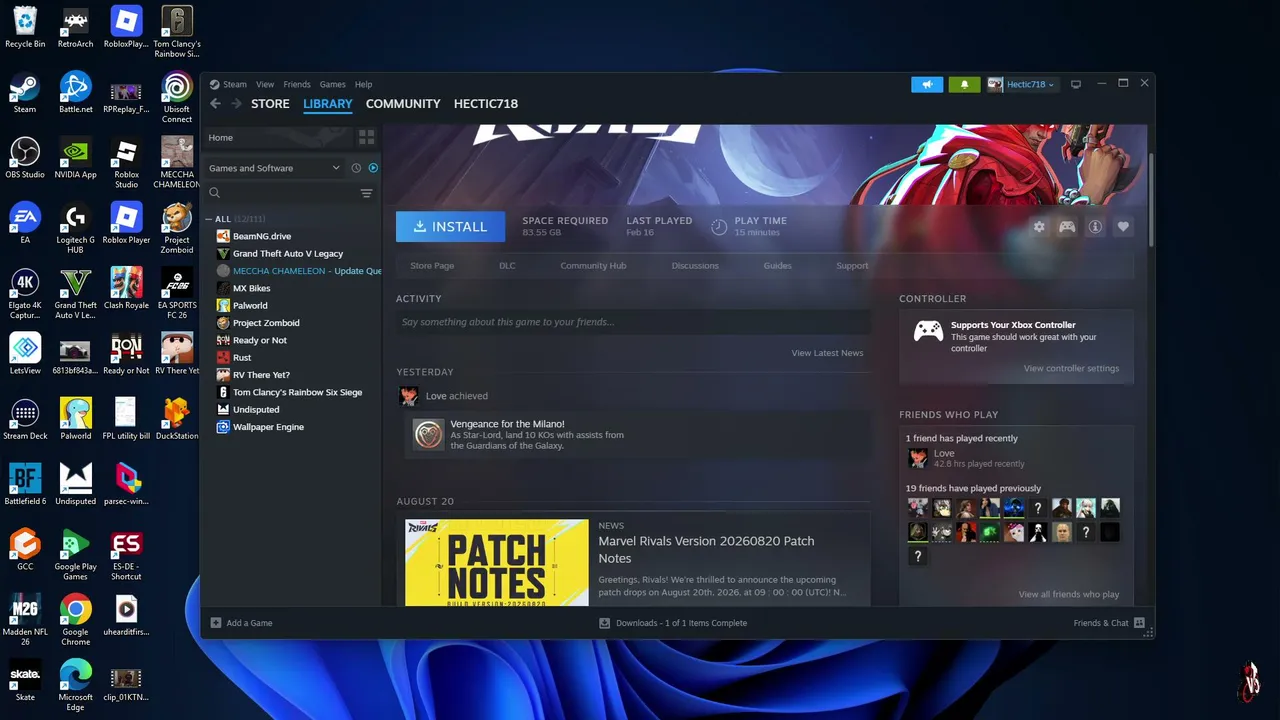Select Tom Clancy's Rainbow Six Siege in list
This screenshot has height=720, width=1280.
(297, 393)
